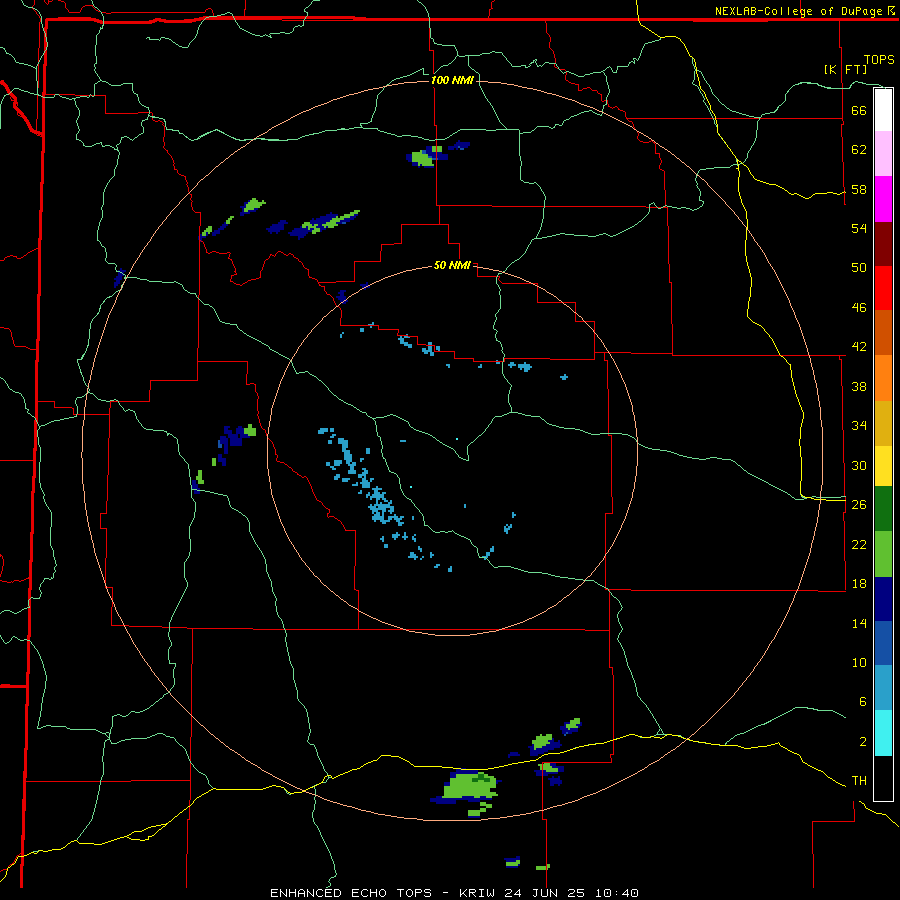Select the '50' scale label
Image resolution: width=900 pixels, height=900 pixels.
[x=859, y=267]
